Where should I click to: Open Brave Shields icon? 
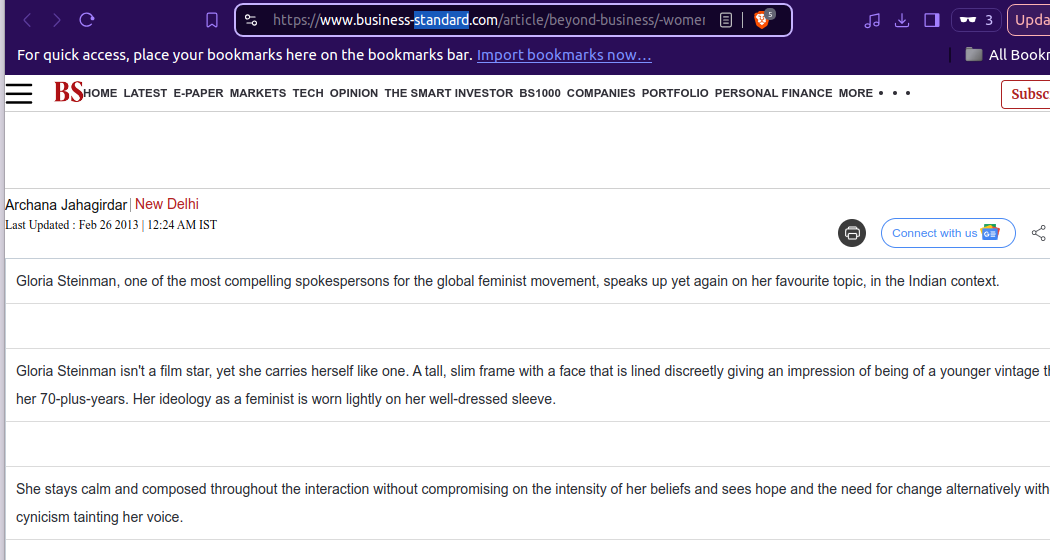(x=762, y=19)
